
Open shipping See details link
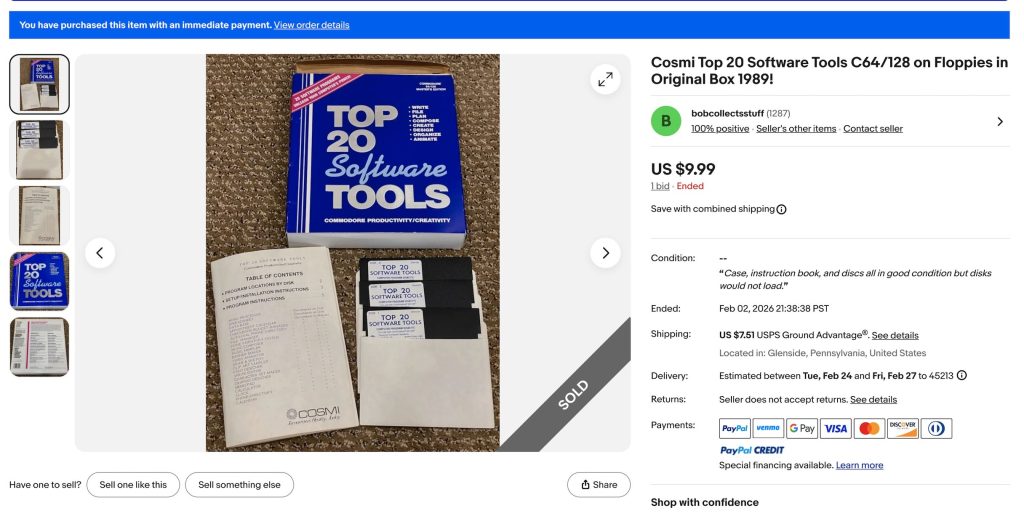[895, 335]
